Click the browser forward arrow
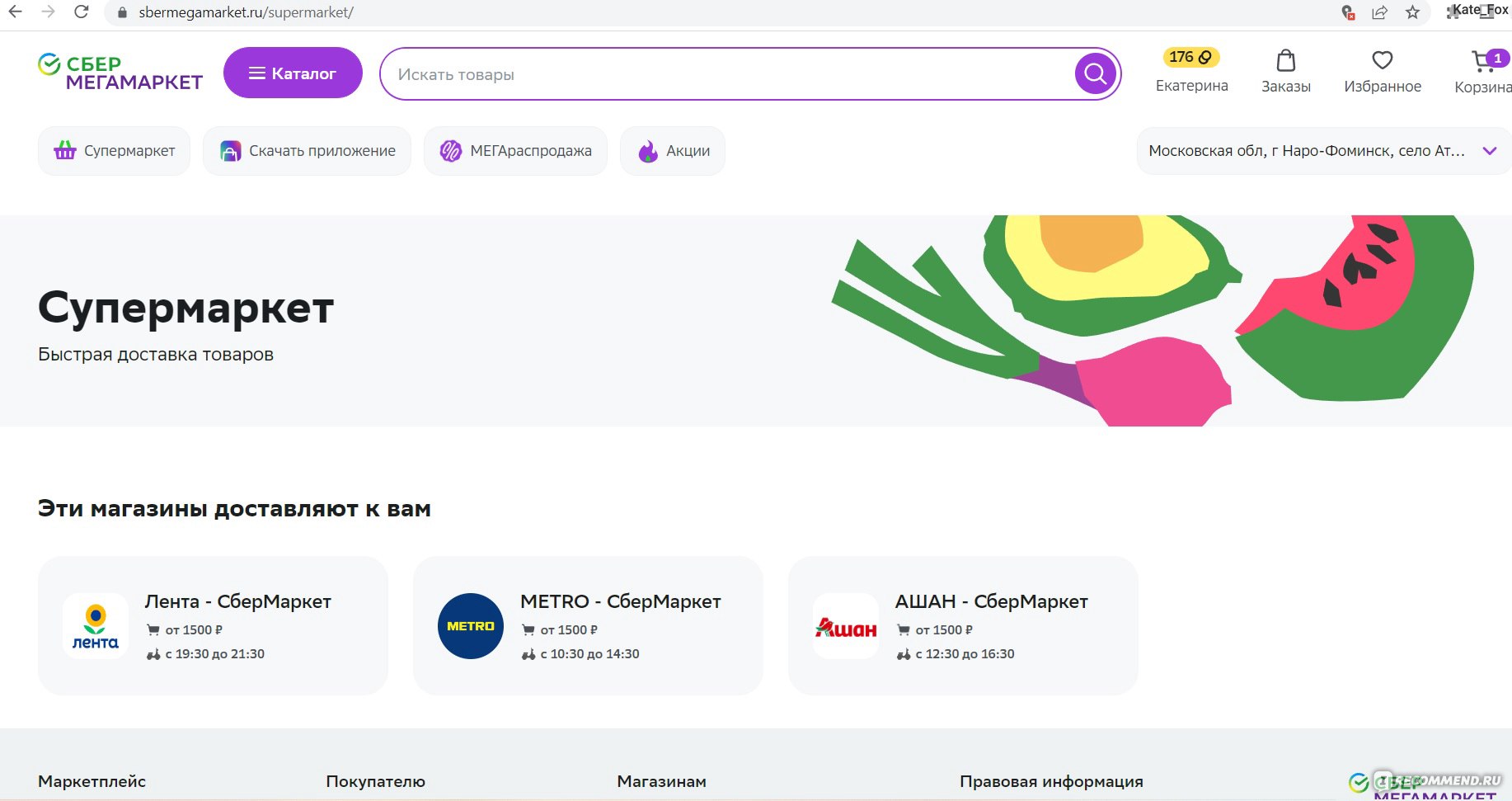1512x801 pixels. (48, 12)
